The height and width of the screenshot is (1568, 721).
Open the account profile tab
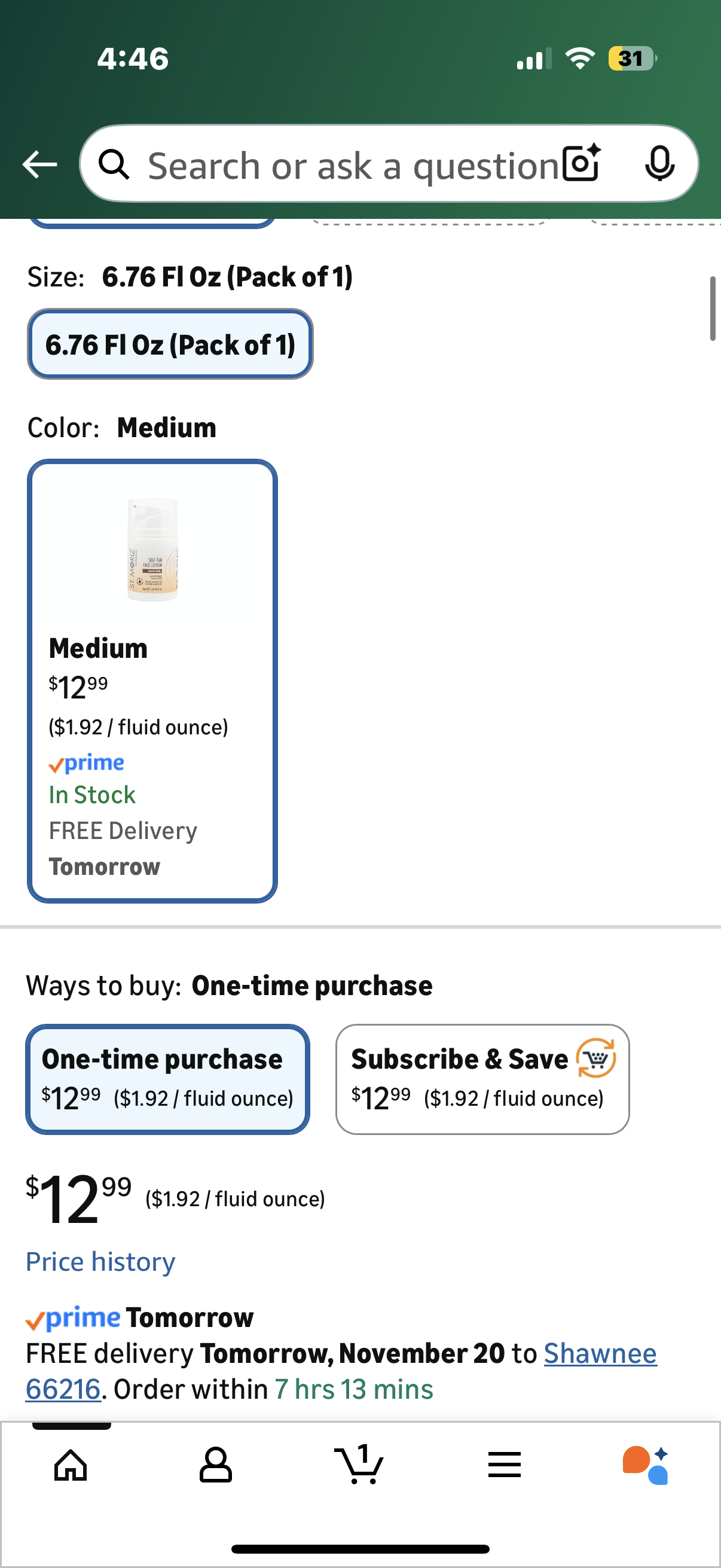click(x=215, y=1465)
